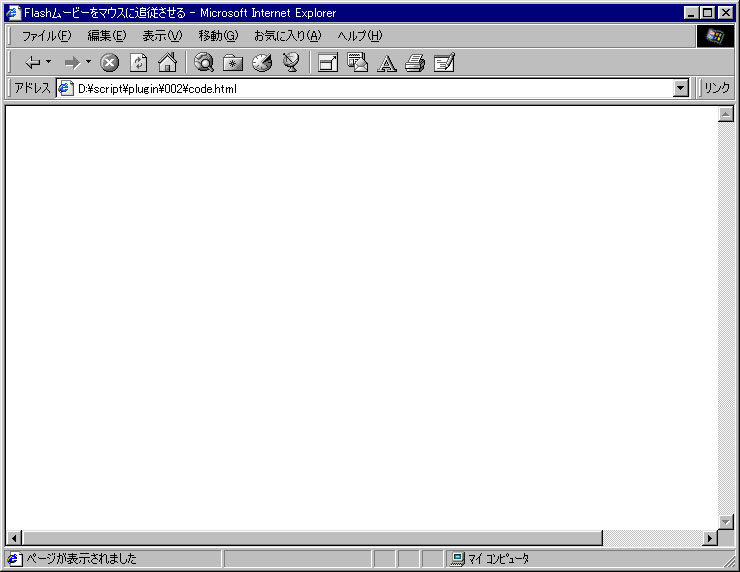Change font size with the A icon
Screen dimensions: 740x572
tap(387, 63)
